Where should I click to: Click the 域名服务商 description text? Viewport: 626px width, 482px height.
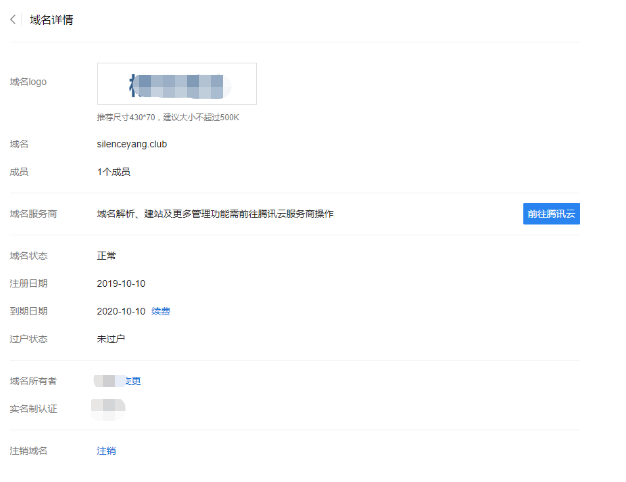point(214,214)
